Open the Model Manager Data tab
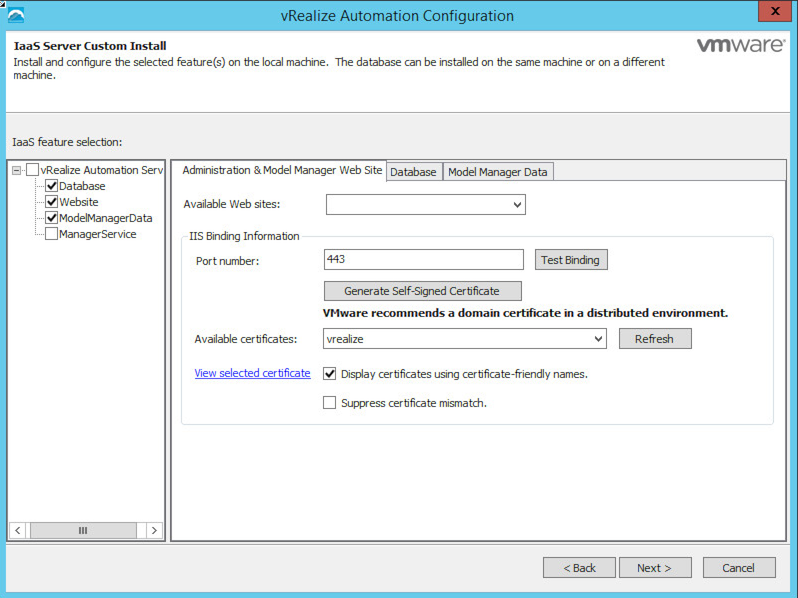This screenshot has height=598, width=798. (497, 172)
